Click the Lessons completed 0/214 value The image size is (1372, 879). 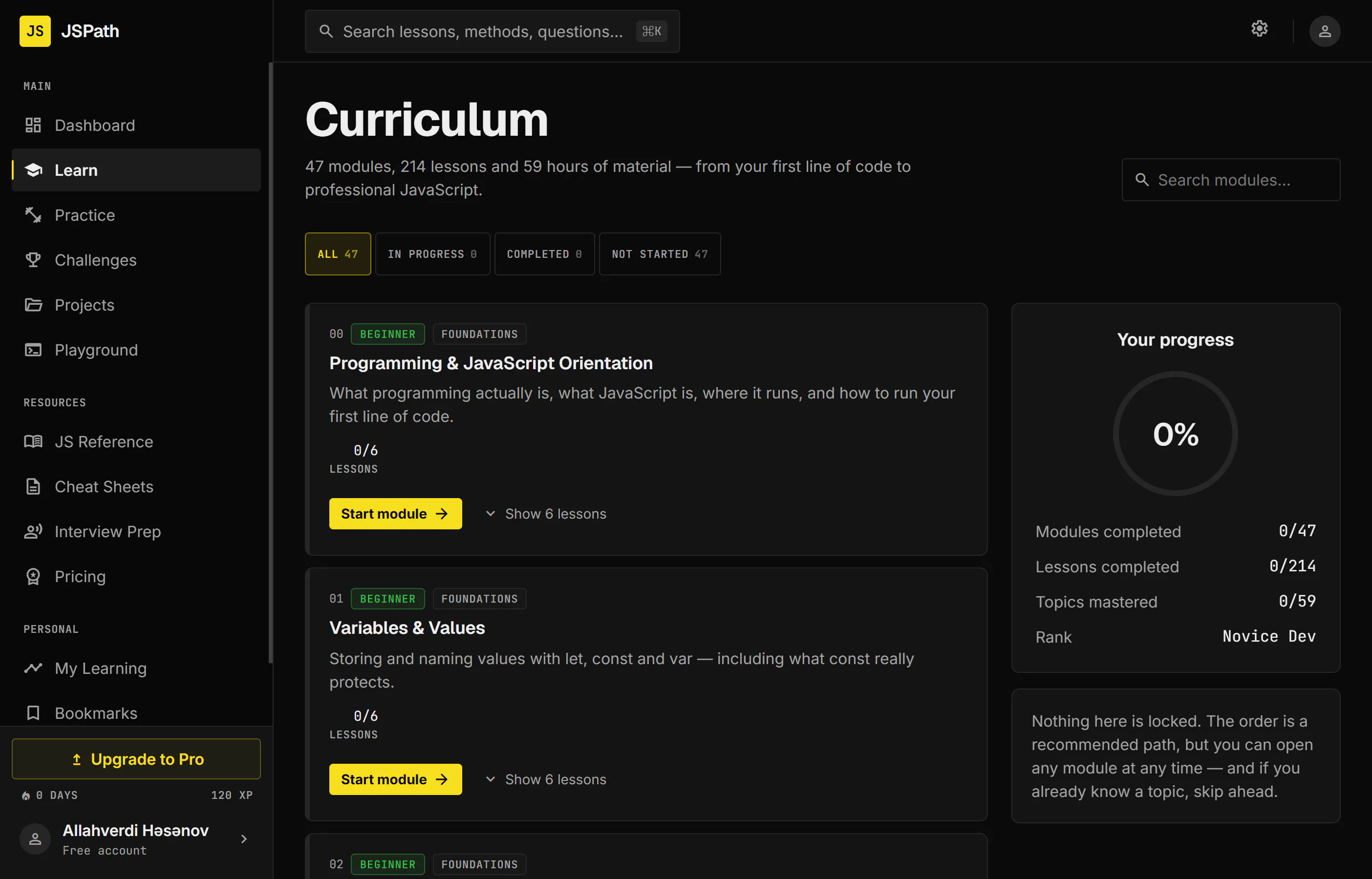(x=1293, y=565)
